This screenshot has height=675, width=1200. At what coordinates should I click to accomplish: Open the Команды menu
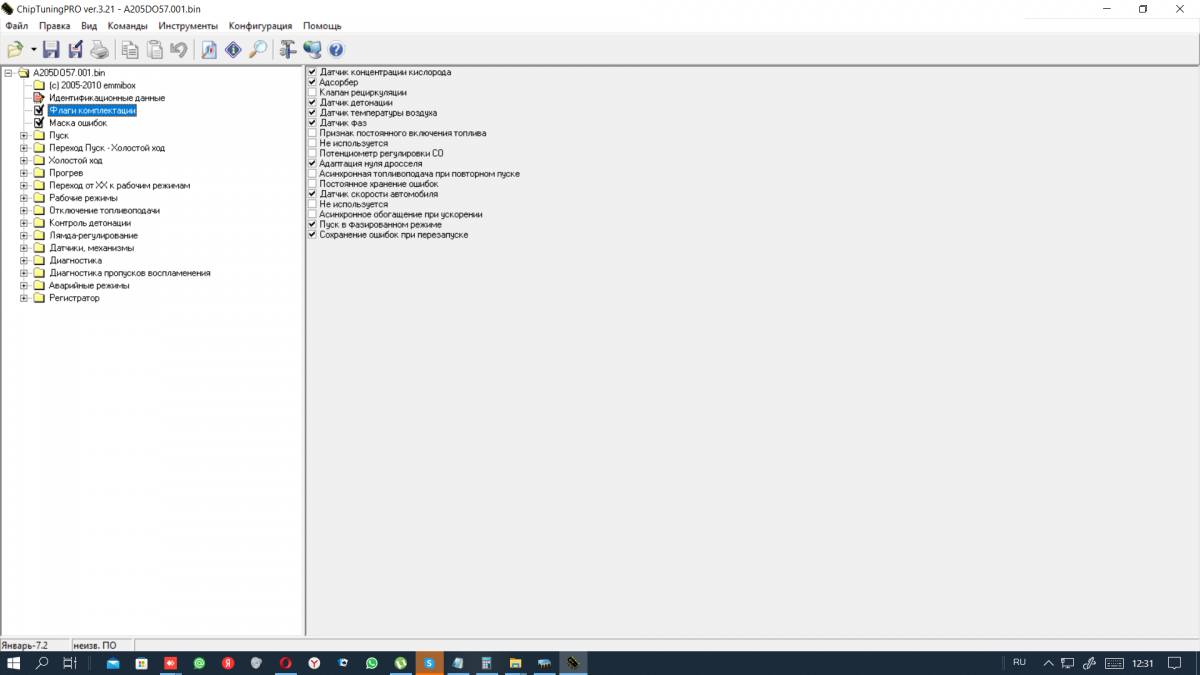(127, 25)
